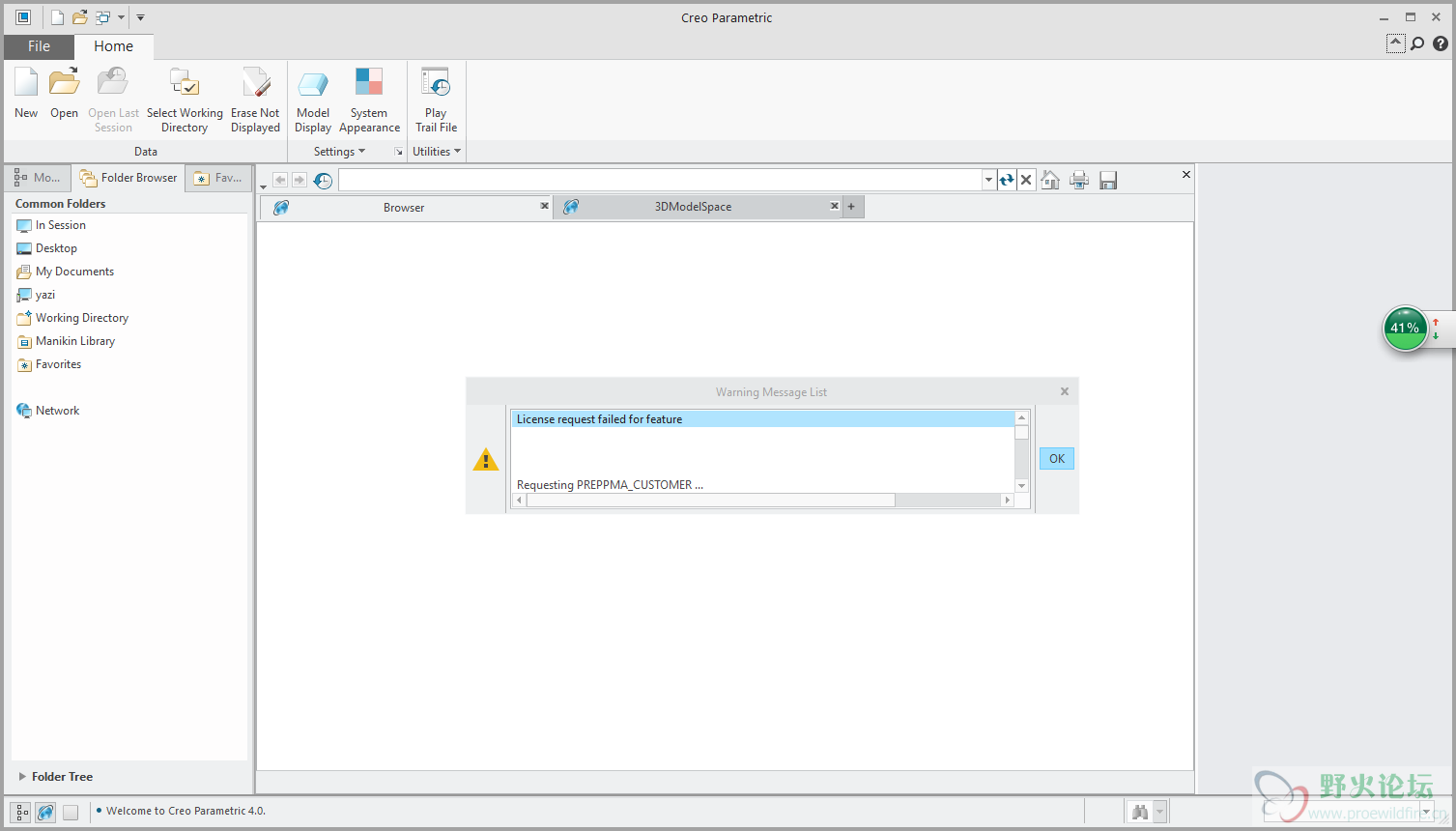Click the ribbon Open folder icon

[x=64, y=94]
